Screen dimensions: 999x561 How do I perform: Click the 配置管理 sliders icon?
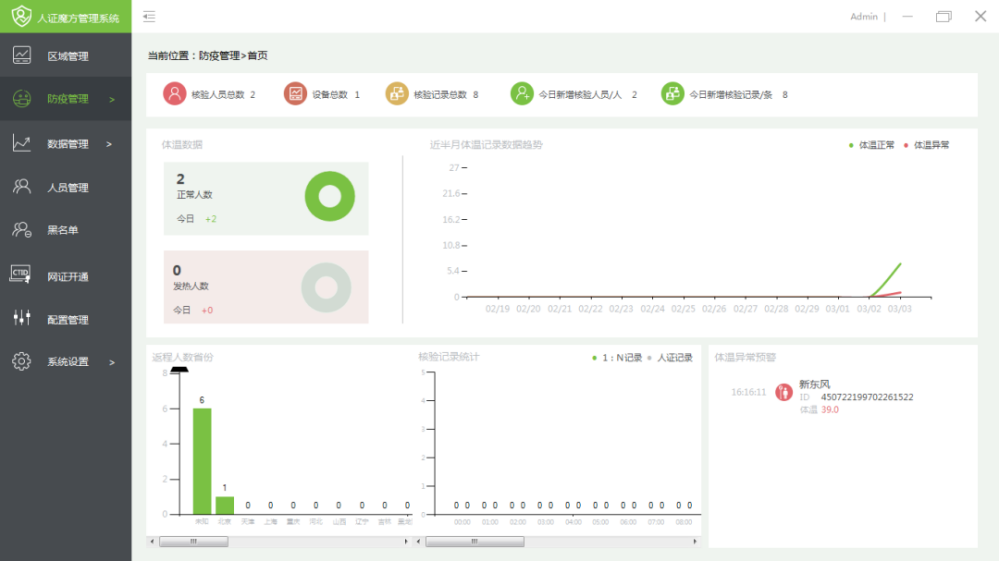[22, 319]
